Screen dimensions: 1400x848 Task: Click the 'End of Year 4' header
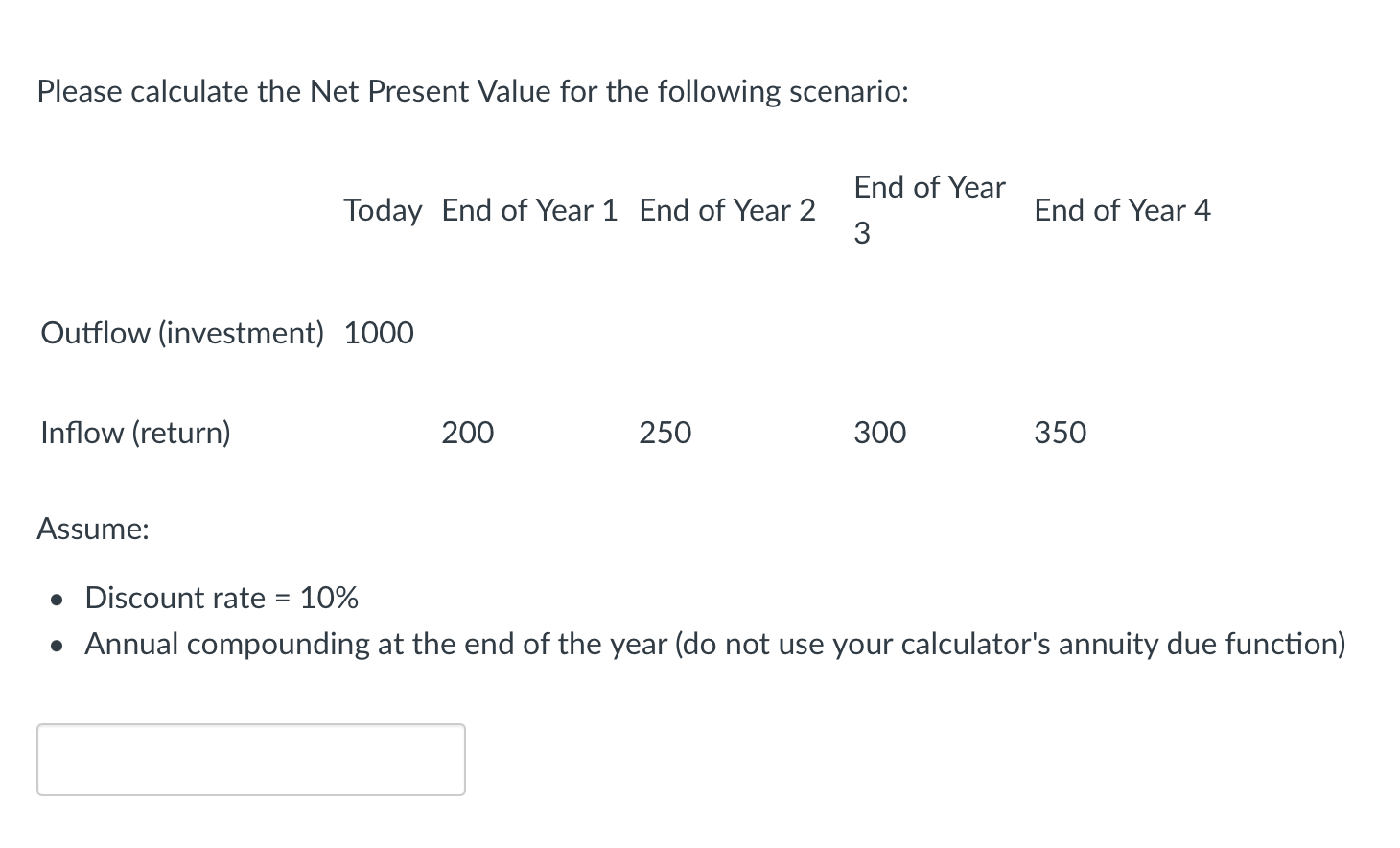[x=1122, y=210]
